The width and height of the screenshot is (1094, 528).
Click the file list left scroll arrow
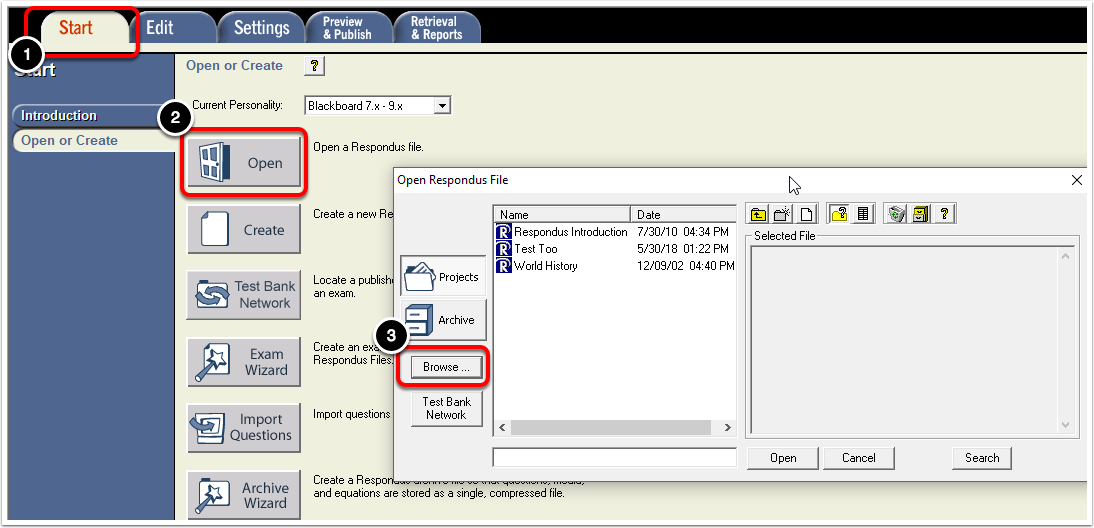coord(502,427)
